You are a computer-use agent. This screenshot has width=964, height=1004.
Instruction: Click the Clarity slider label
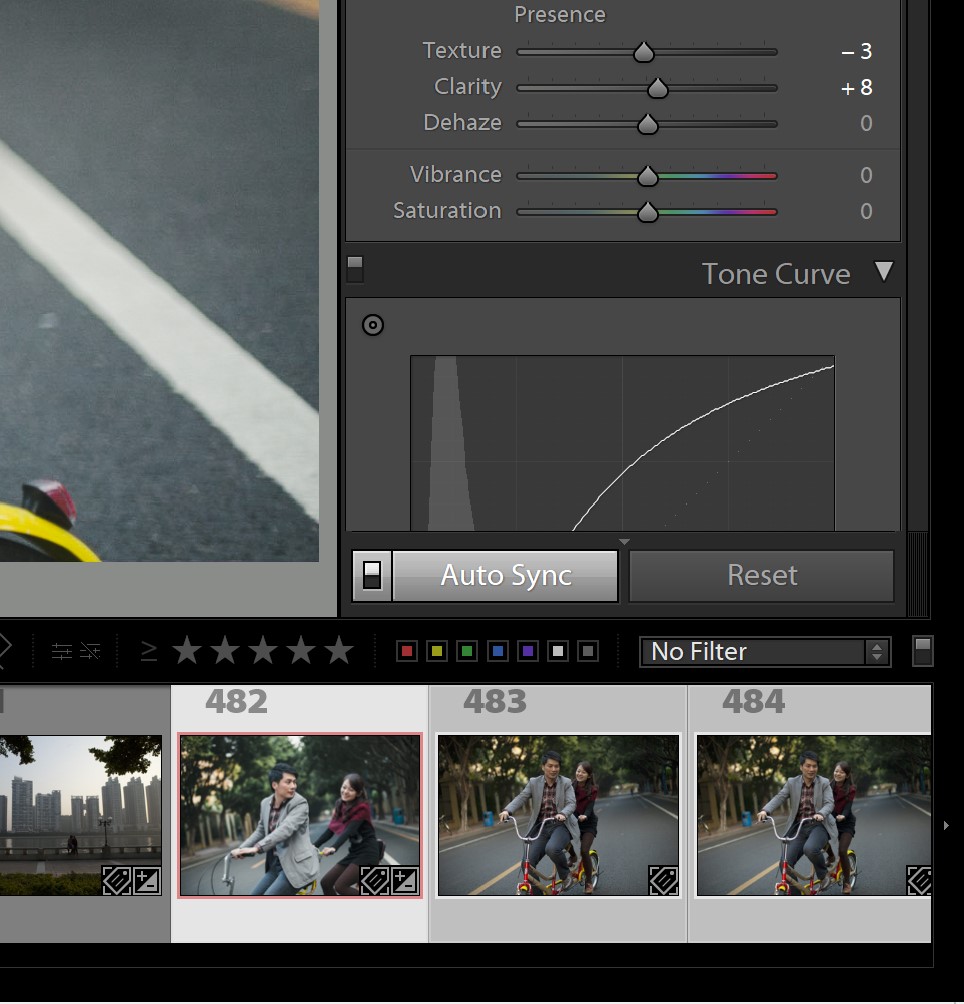(x=468, y=86)
